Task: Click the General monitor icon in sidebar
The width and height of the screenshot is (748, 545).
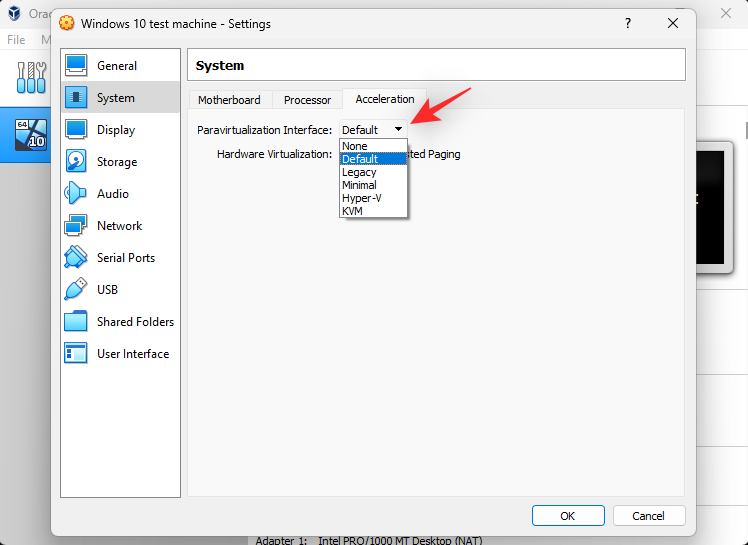Action: tap(76, 65)
